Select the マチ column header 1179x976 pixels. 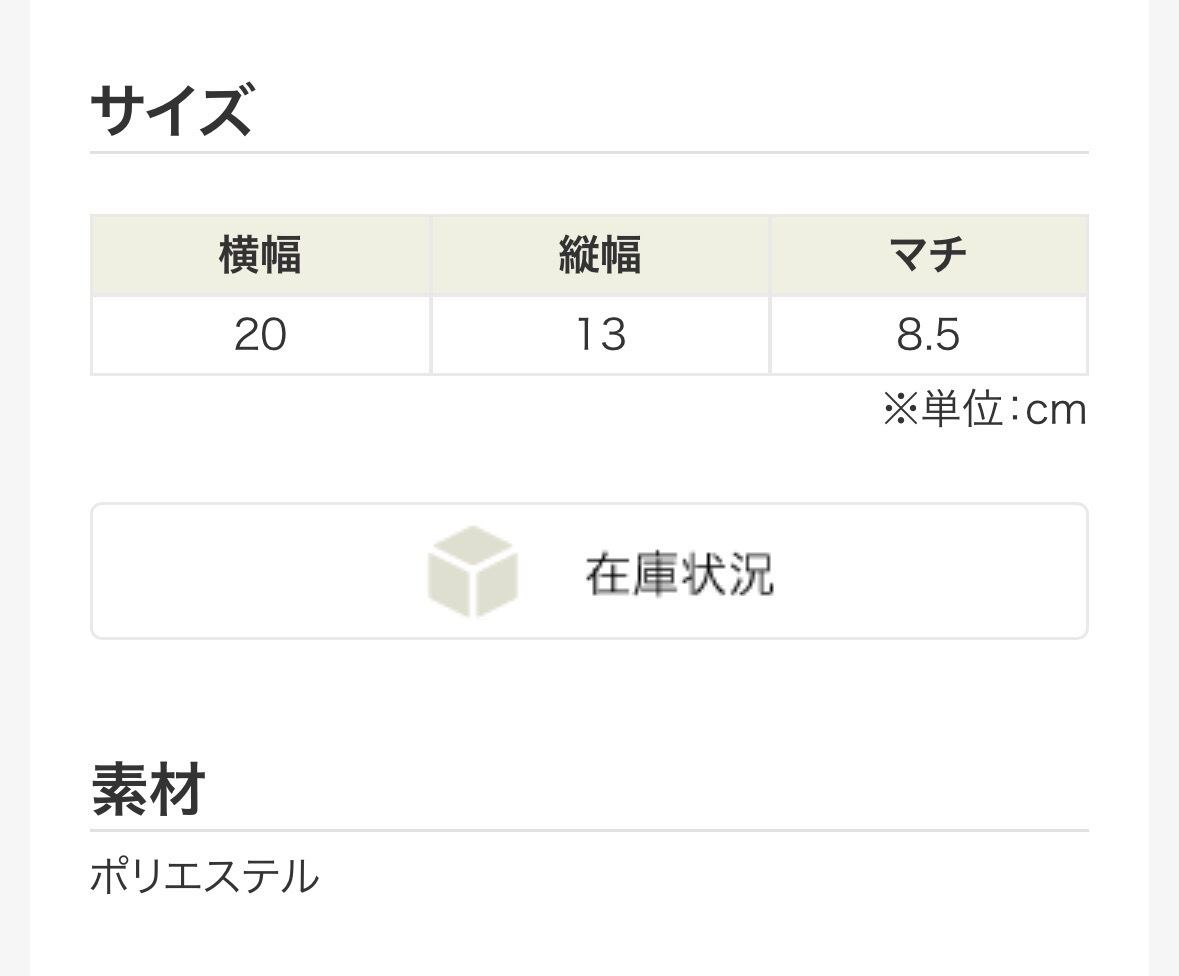pyautogui.click(x=929, y=255)
